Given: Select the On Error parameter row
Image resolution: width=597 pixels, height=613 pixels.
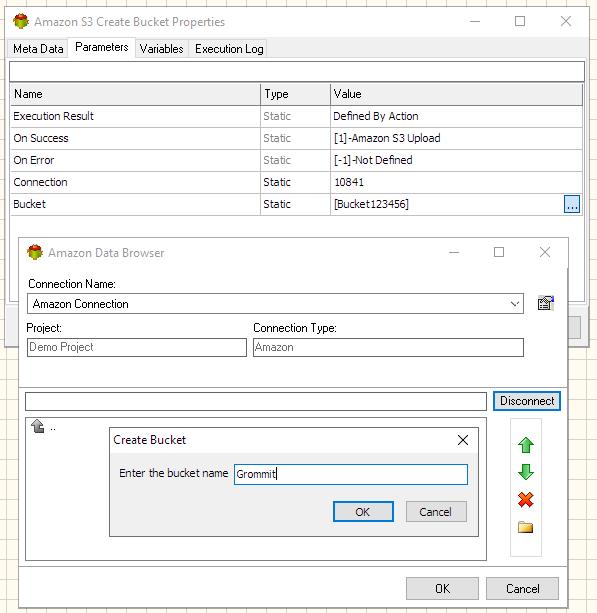Looking at the screenshot, I should click(x=296, y=160).
